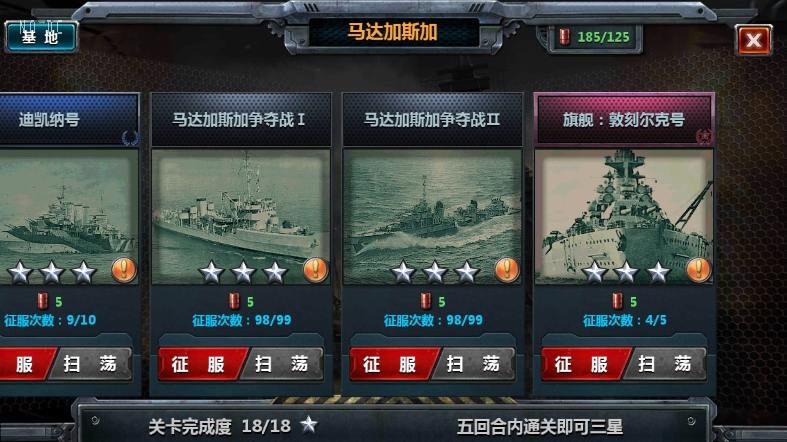Close the 马达加斯加 stage window

pos(753,40)
